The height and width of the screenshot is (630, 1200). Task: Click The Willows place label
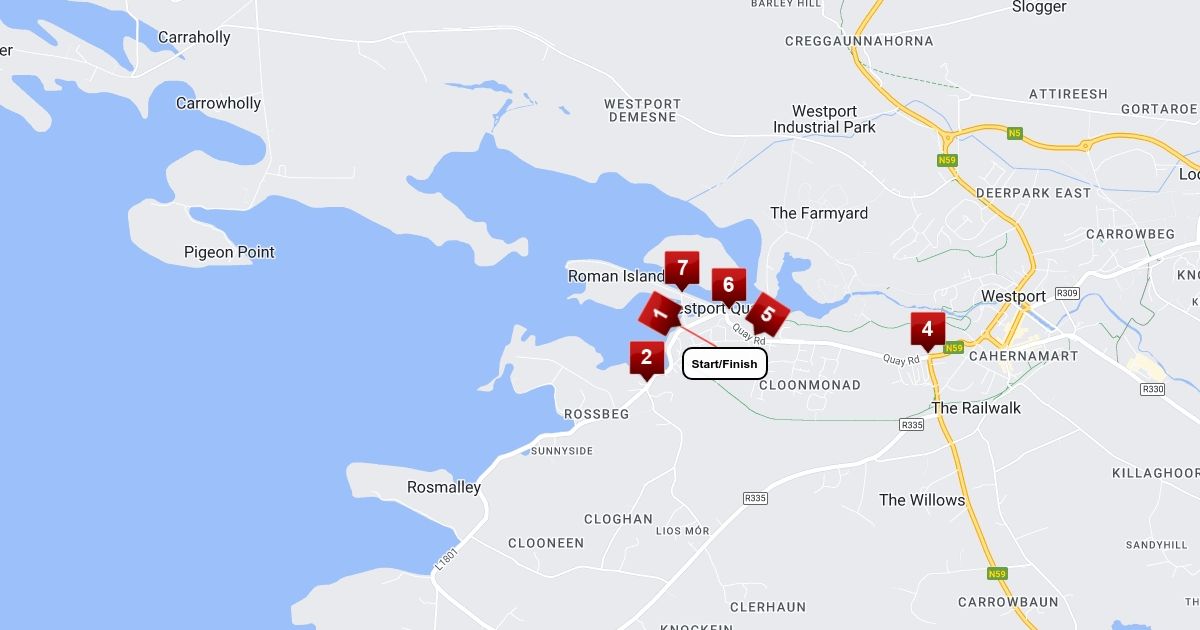pos(922,500)
